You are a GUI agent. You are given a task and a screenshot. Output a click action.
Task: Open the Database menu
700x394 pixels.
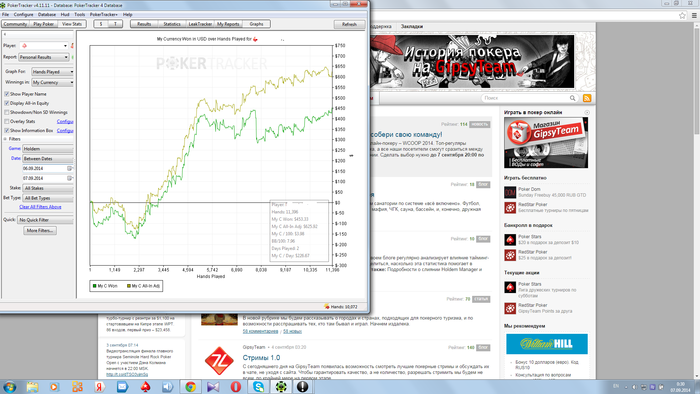[x=47, y=14]
